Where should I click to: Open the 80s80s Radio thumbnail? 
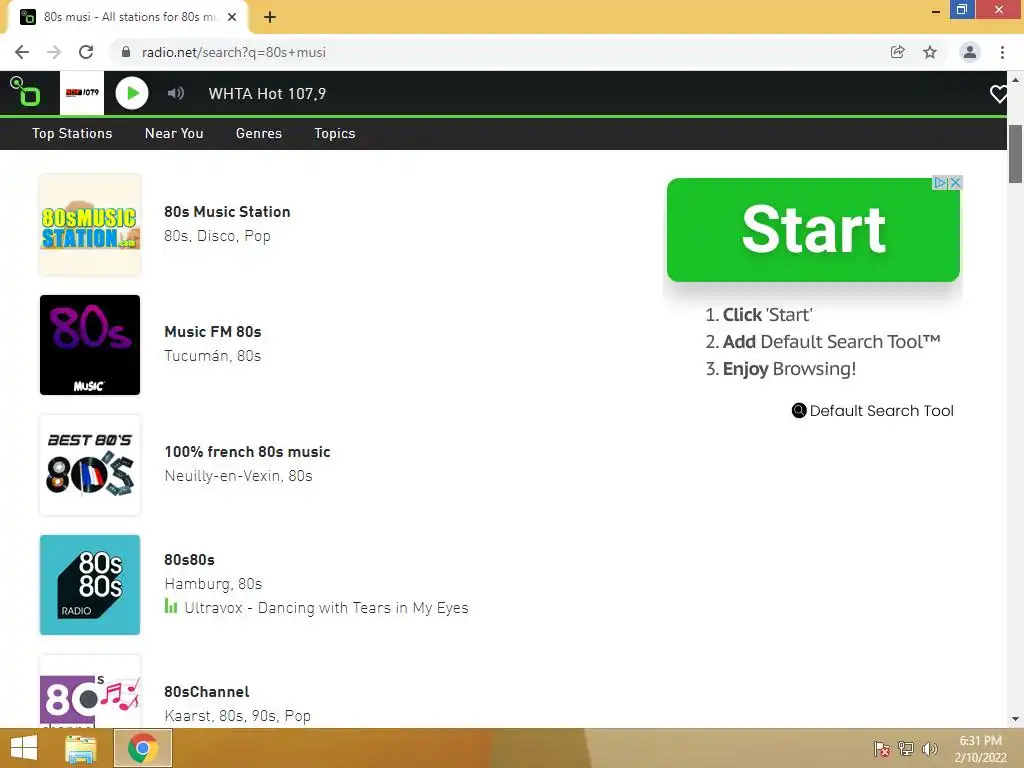click(x=90, y=585)
